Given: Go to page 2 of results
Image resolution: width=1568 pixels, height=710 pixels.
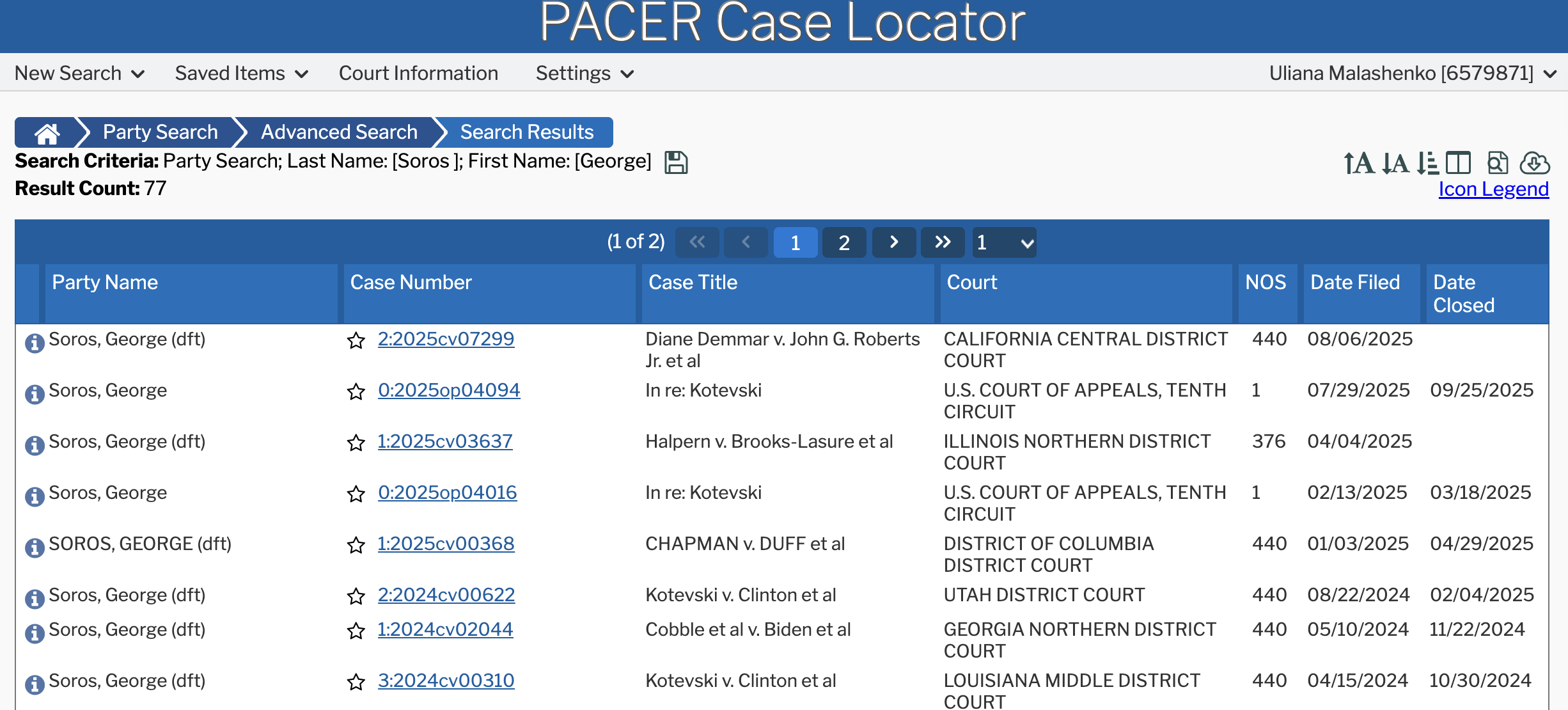Looking at the screenshot, I should tap(844, 242).
